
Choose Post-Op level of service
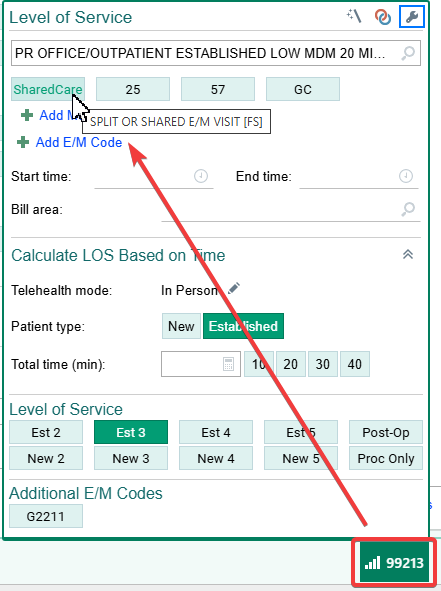[x=386, y=432]
